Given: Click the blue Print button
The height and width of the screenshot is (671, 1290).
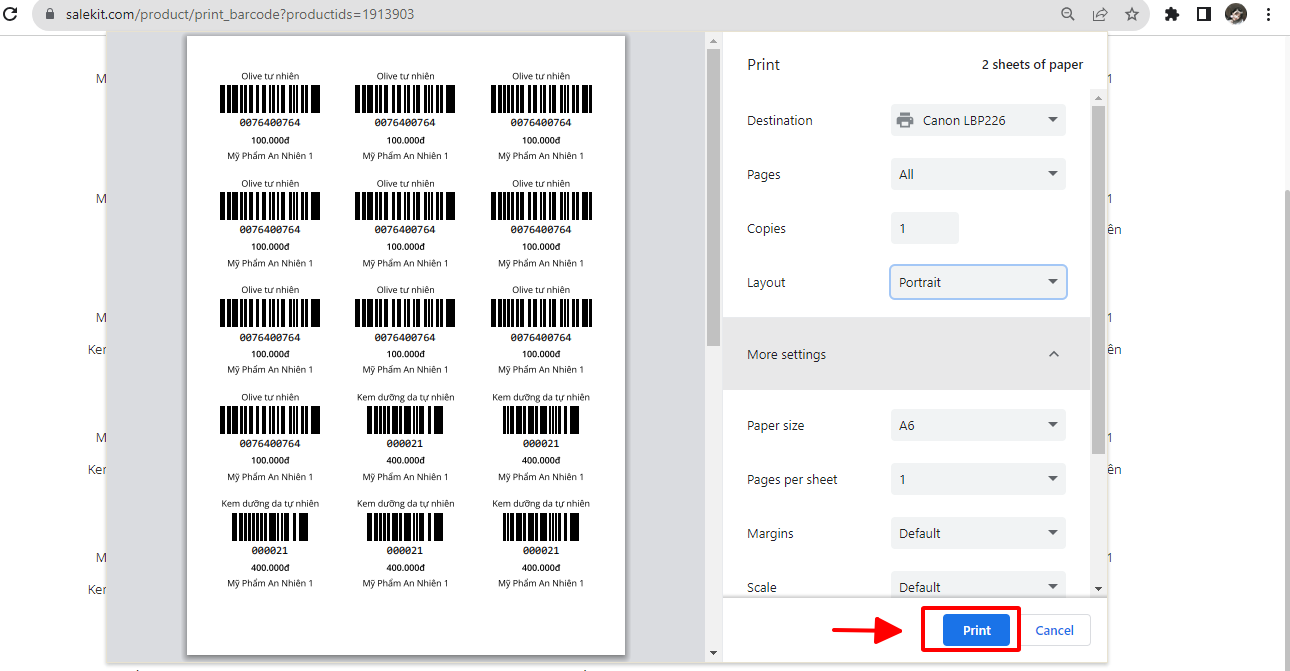Looking at the screenshot, I should [976, 630].
